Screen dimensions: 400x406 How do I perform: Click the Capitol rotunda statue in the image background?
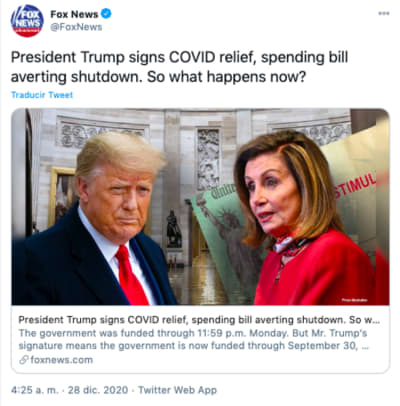tap(173, 229)
